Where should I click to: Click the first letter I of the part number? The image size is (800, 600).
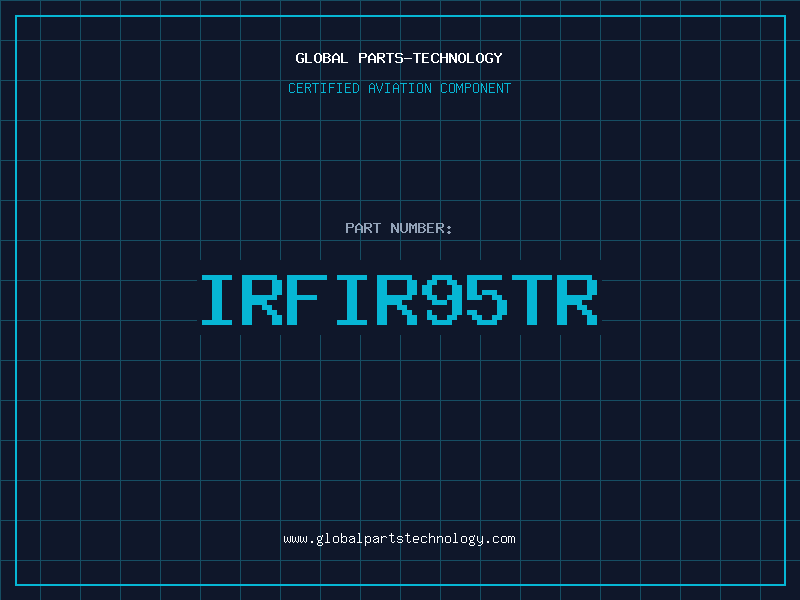[220, 300]
